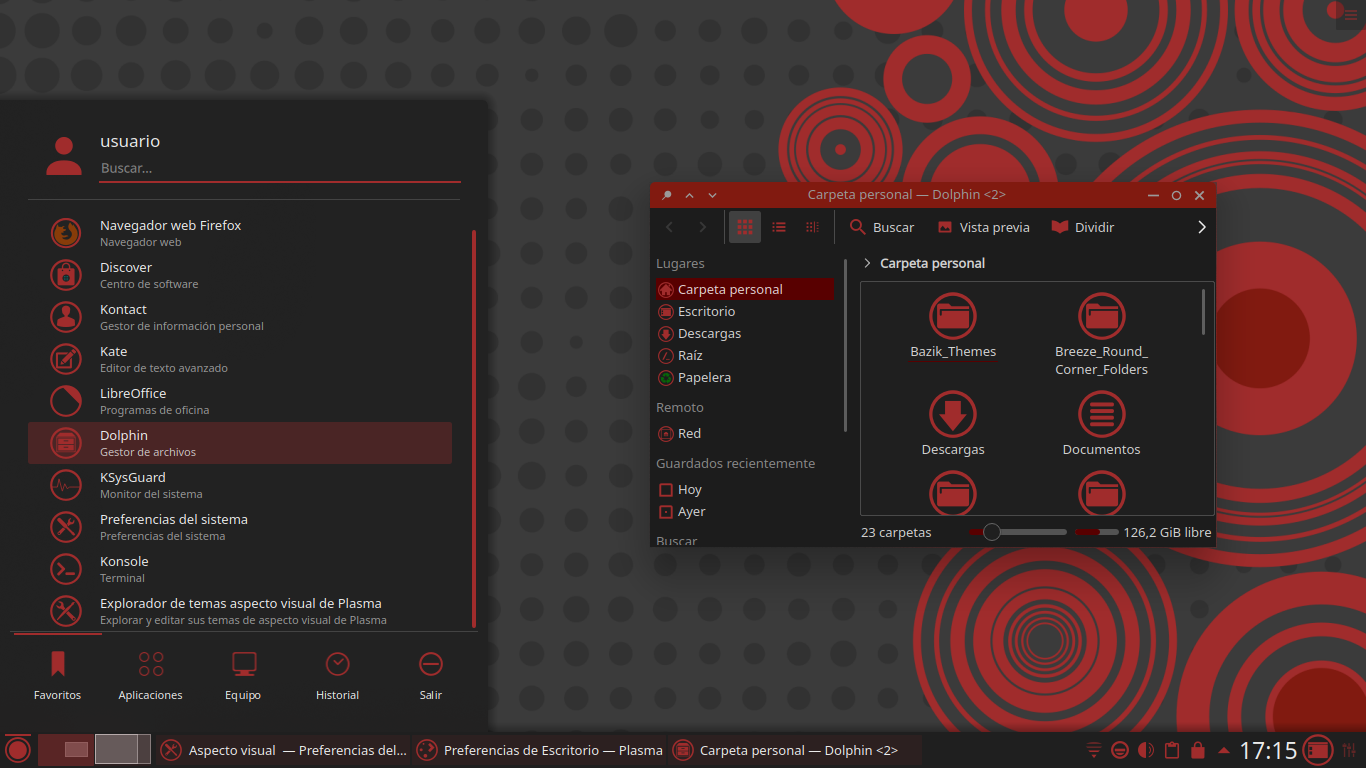Open LibreOffice from the launcher list

pos(240,401)
